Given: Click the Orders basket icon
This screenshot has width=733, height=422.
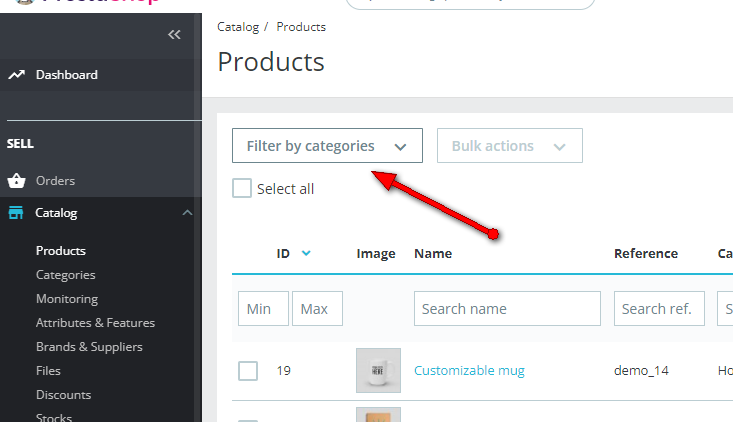Looking at the screenshot, I should 16,181.
